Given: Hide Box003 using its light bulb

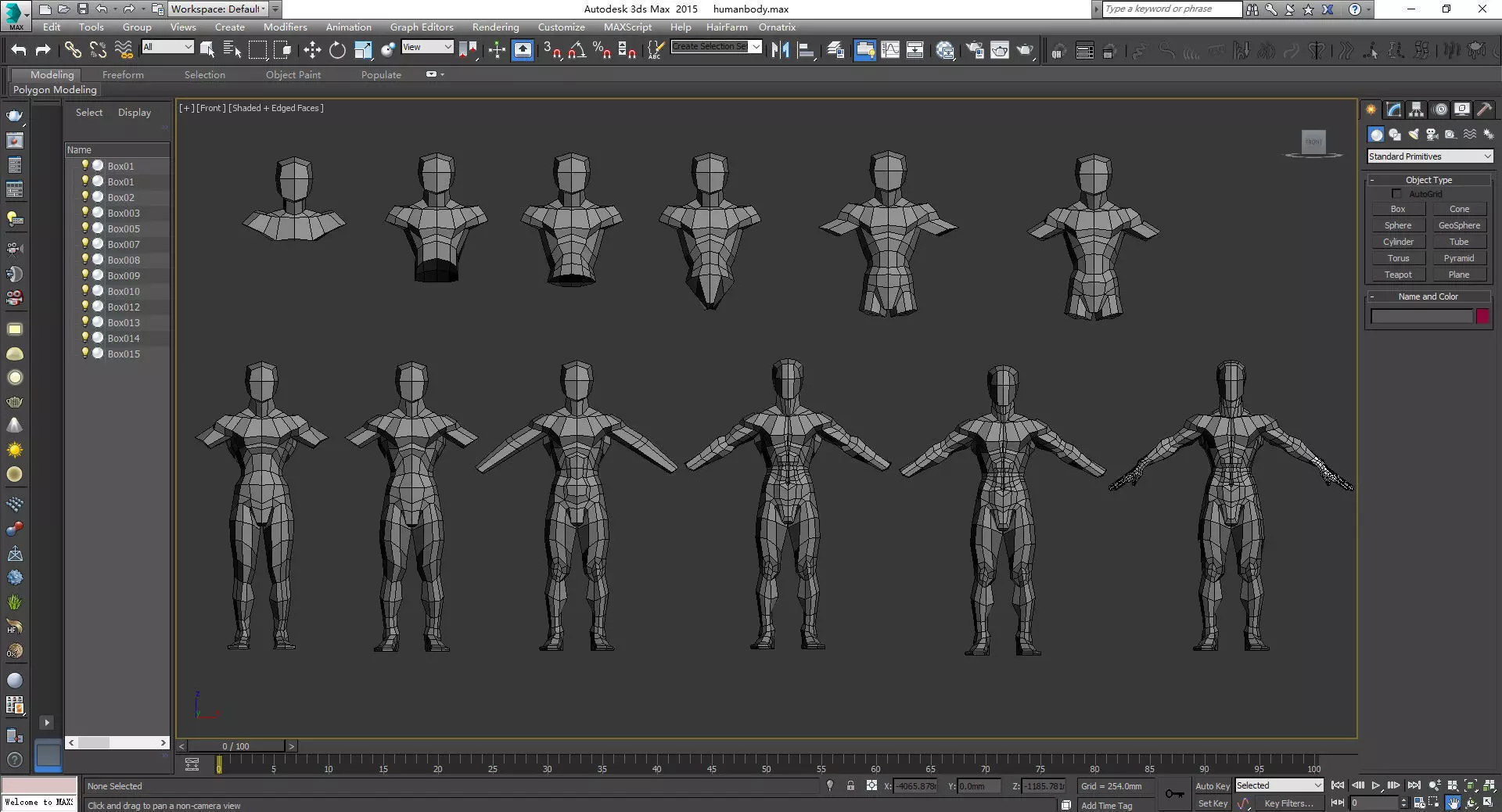Looking at the screenshot, I should (85, 213).
